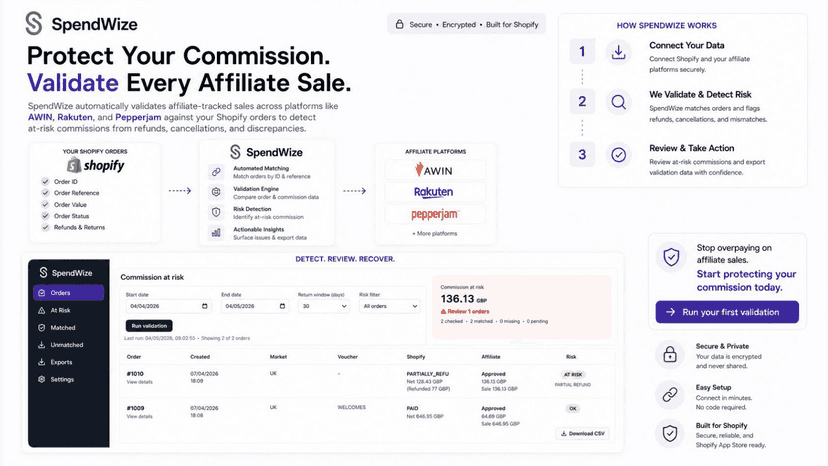Open the Unmatched sidebar section
Image resolution: width=828 pixels, height=466 pixels.
(x=69, y=345)
